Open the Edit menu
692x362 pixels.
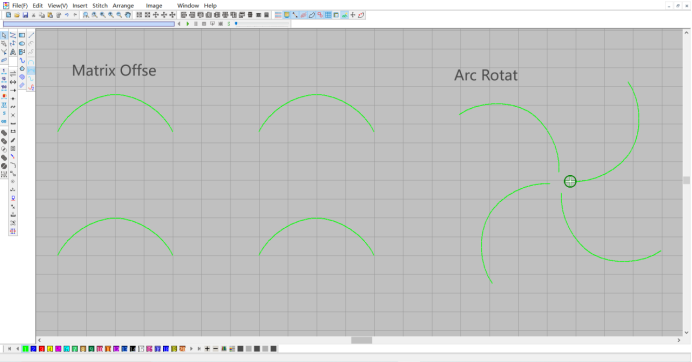[x=38, y=6]
